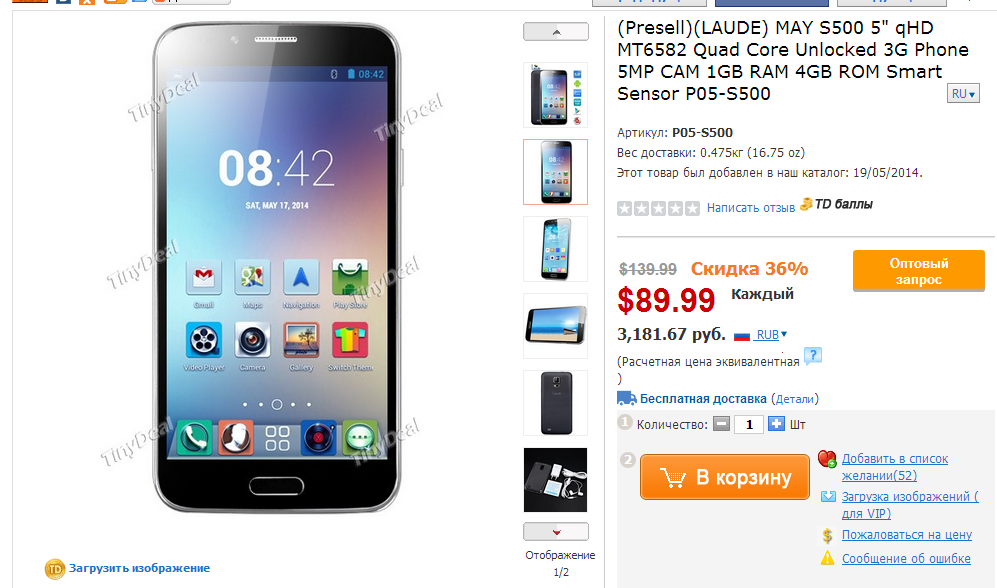Click the TD upload image icon
Viewport: 997px width, 588px height.
tap(55, 568)
